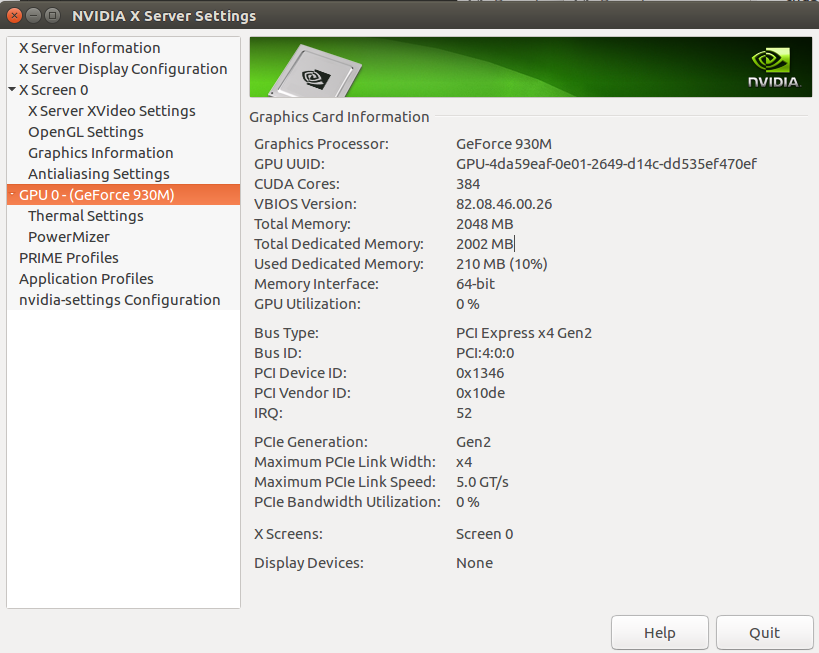Click Quit to exit nvidia-settings
The height and width of the screenshot is (653, 819).
point(764,632)
